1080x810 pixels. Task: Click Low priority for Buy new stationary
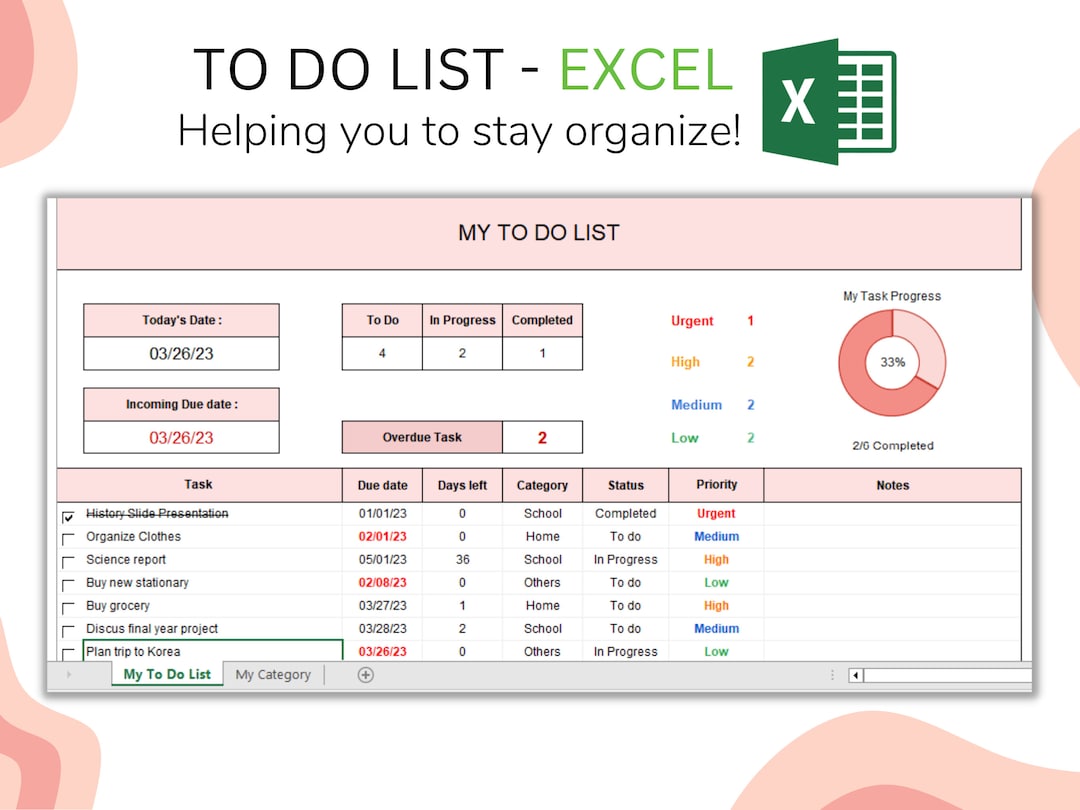(x=716, y=583)
